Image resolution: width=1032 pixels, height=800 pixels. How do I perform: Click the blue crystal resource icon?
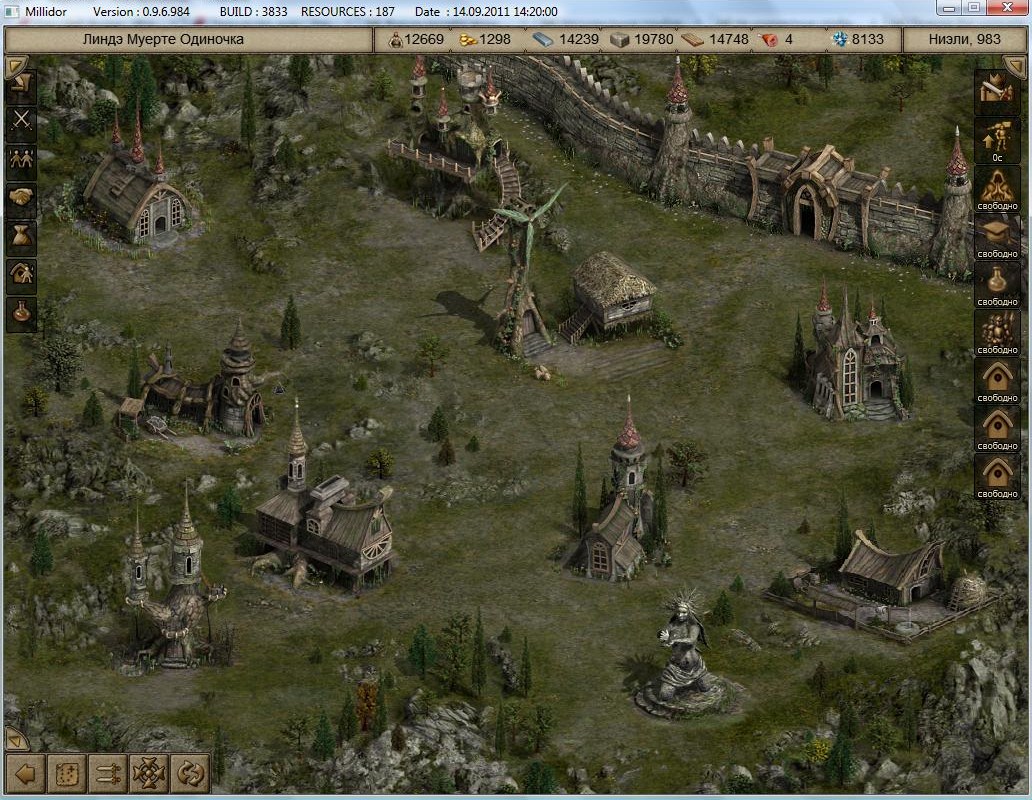pyautogui.click(x=840, y=39)
